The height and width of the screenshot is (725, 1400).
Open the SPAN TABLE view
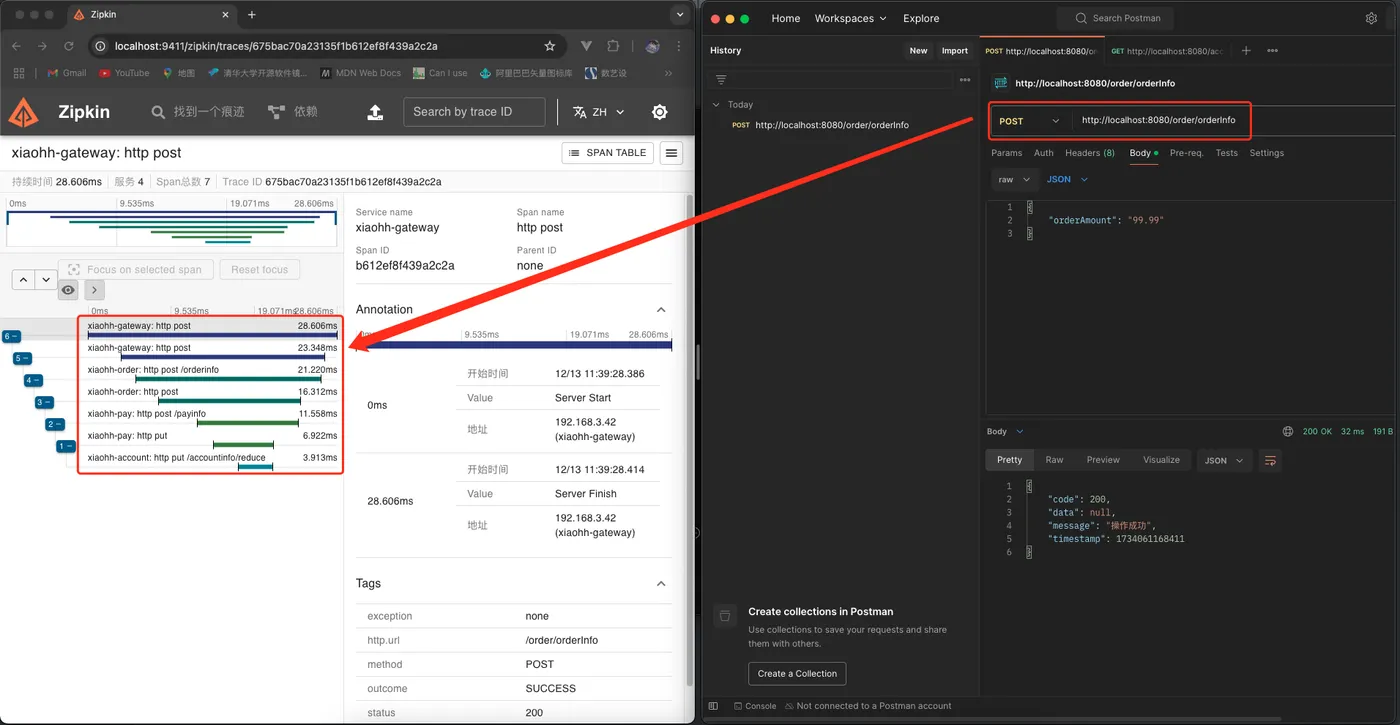point(608,153)
